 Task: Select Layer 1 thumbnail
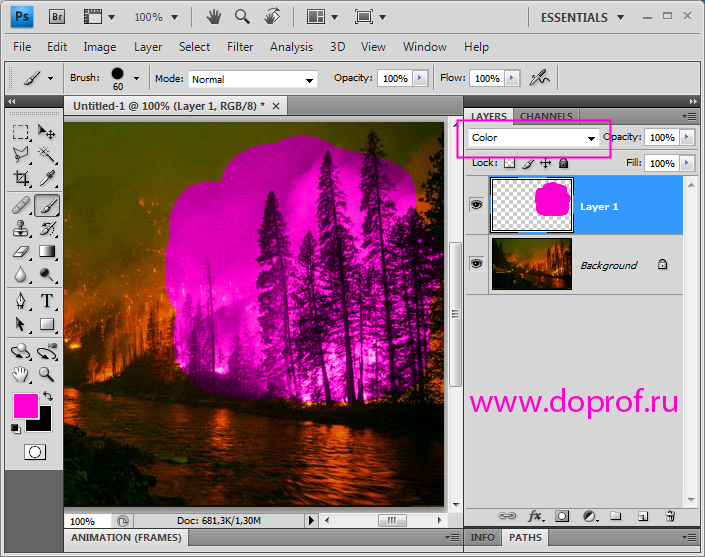(x=532, y=205)
